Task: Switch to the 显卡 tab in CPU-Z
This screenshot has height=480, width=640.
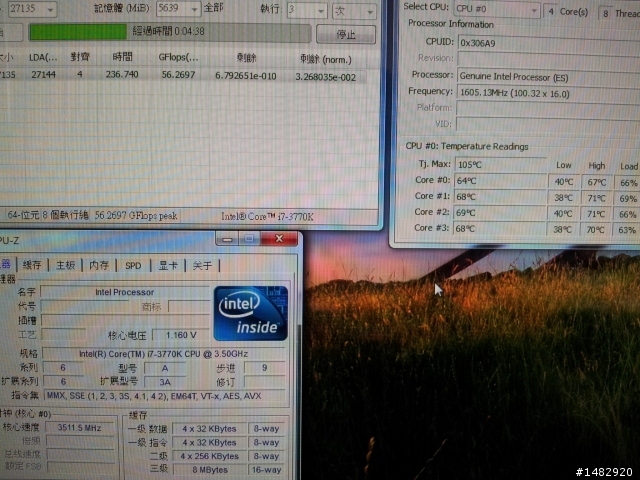Action: coord(168,266)
